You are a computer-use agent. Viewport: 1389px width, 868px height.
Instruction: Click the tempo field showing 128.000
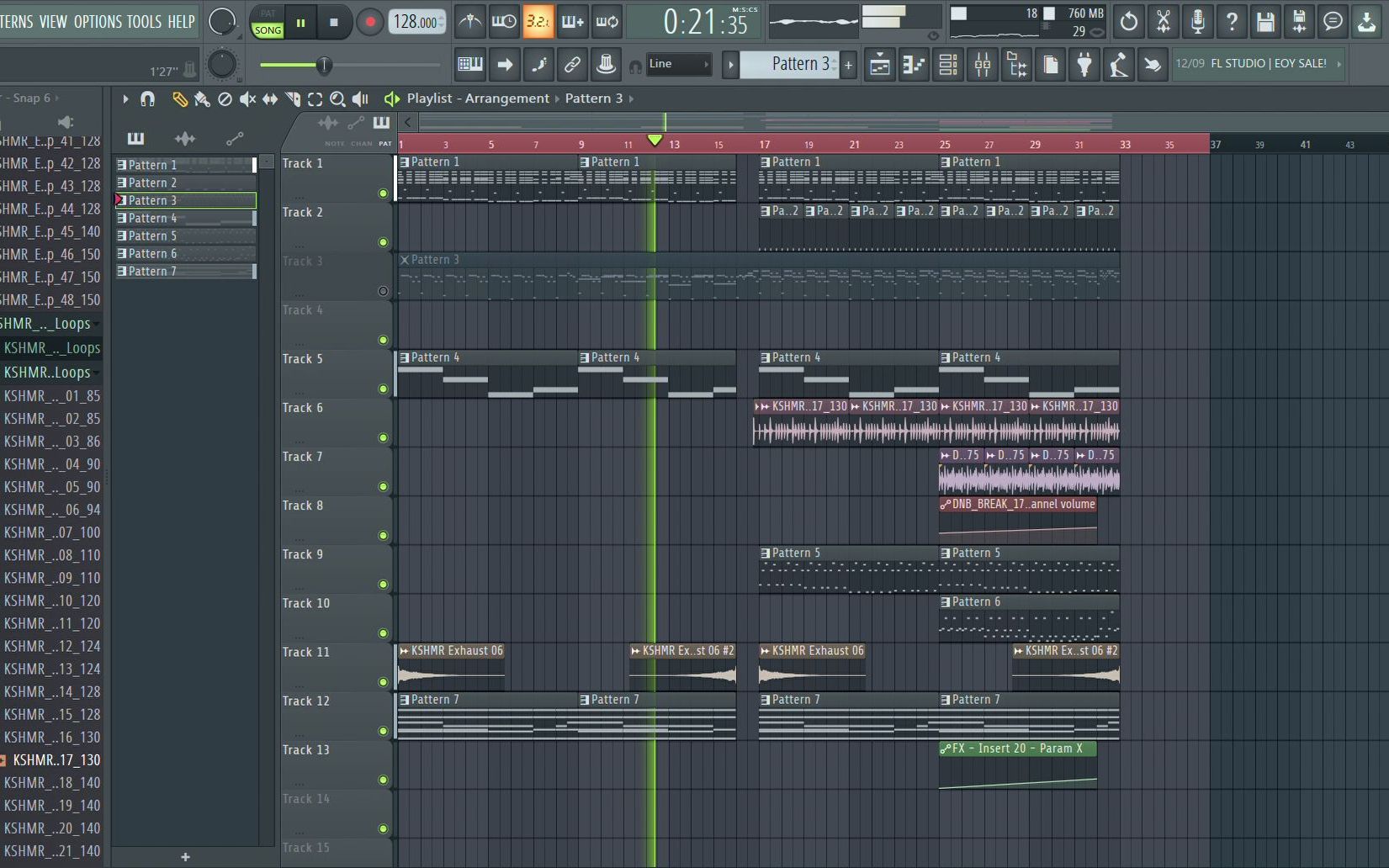point(417,23)
